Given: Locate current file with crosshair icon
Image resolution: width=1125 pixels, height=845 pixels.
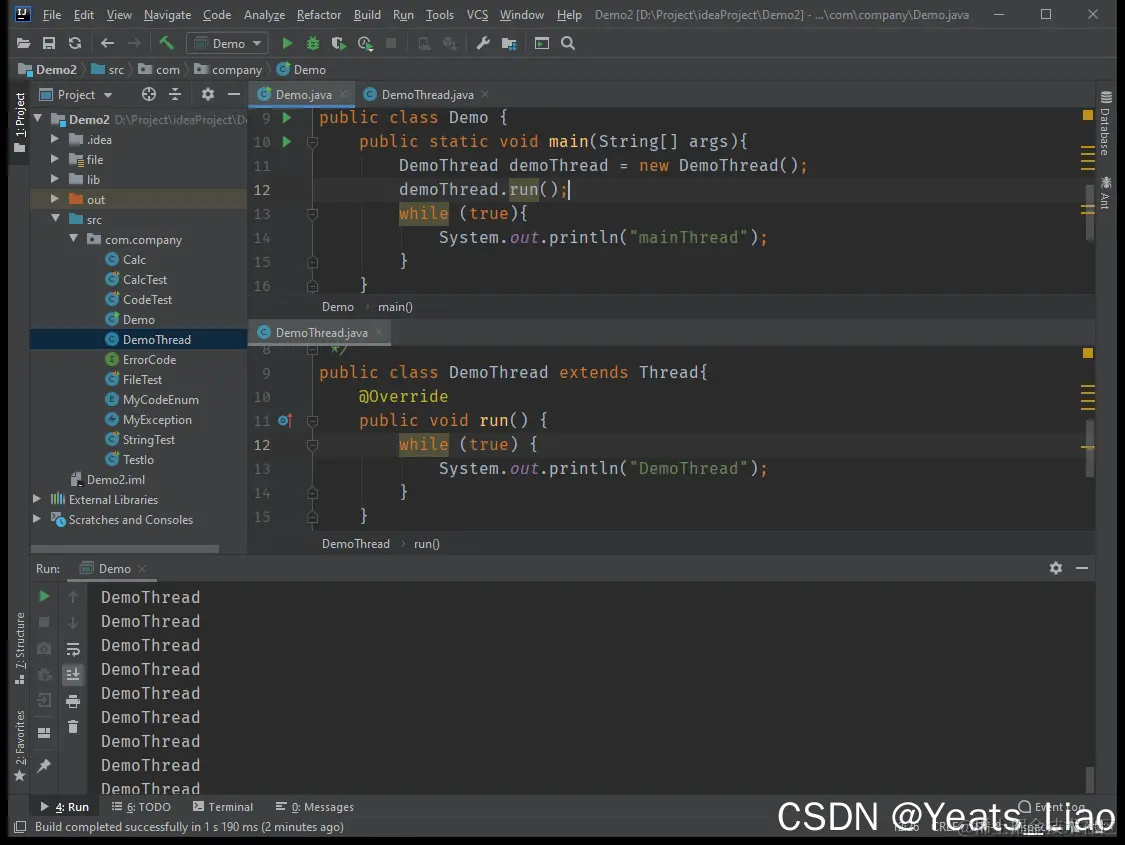Looking at the screenshot, I should pyautogui.click(x=149, y=95).
